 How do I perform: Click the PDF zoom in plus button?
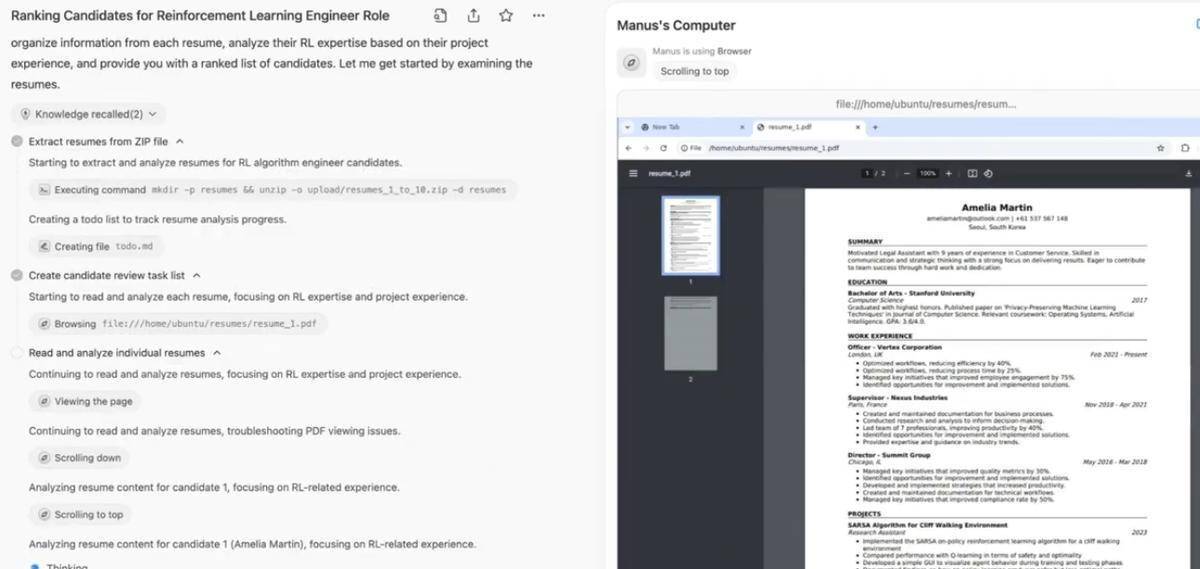pyautogui.click(x=949, y=173)
